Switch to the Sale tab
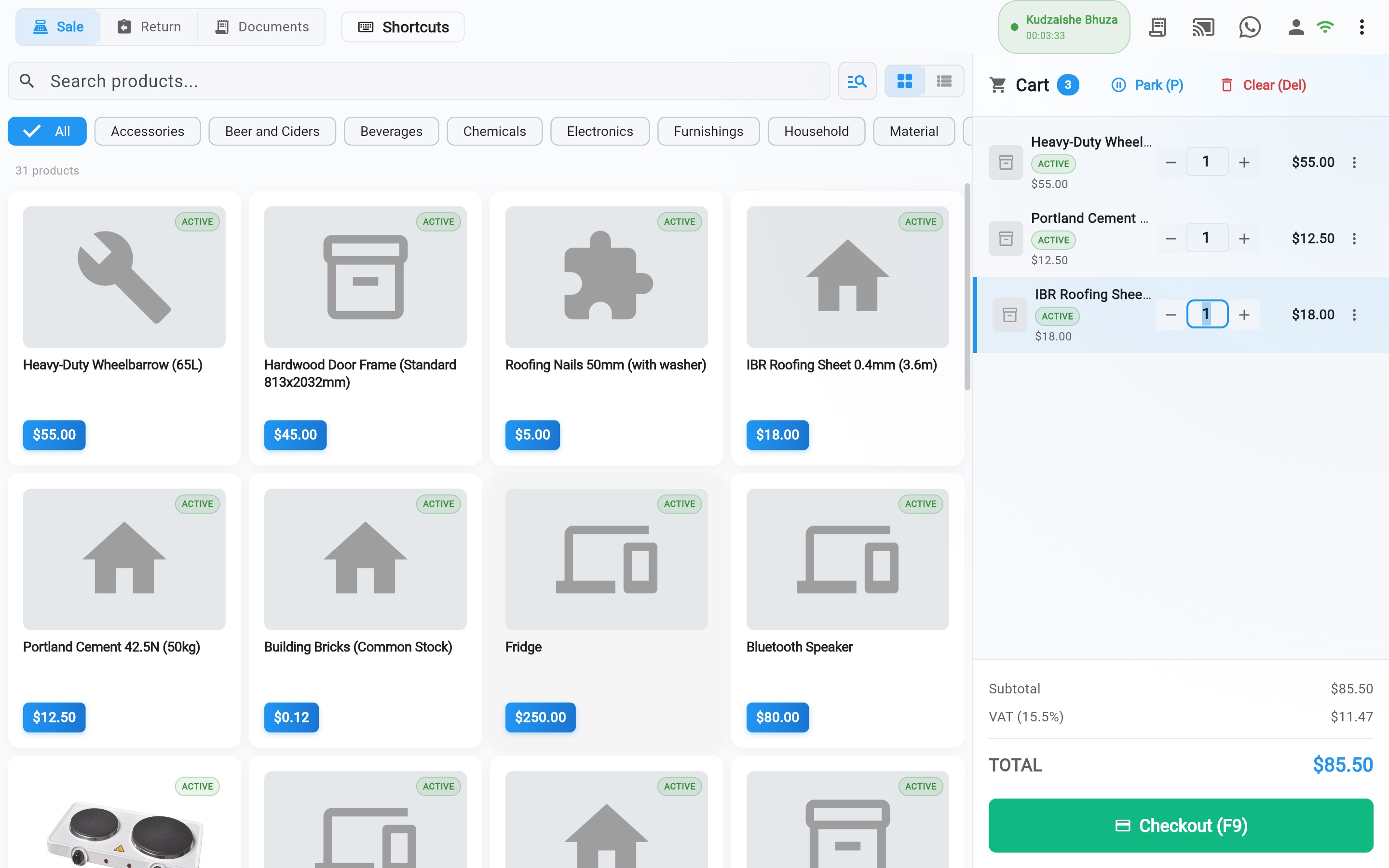 58,27
